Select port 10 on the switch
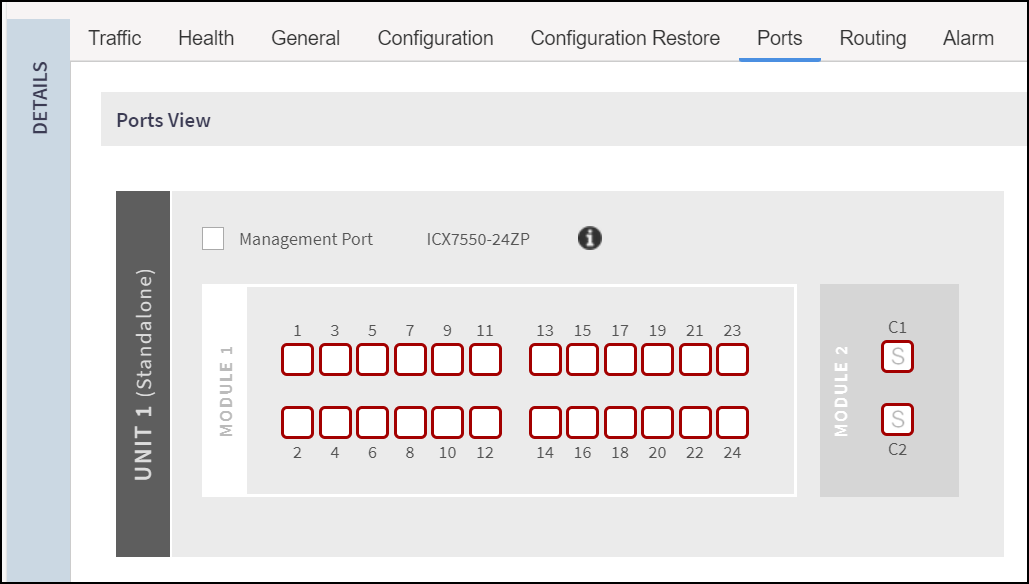This screenshot has height=584, width=1029. pos(448,423)
